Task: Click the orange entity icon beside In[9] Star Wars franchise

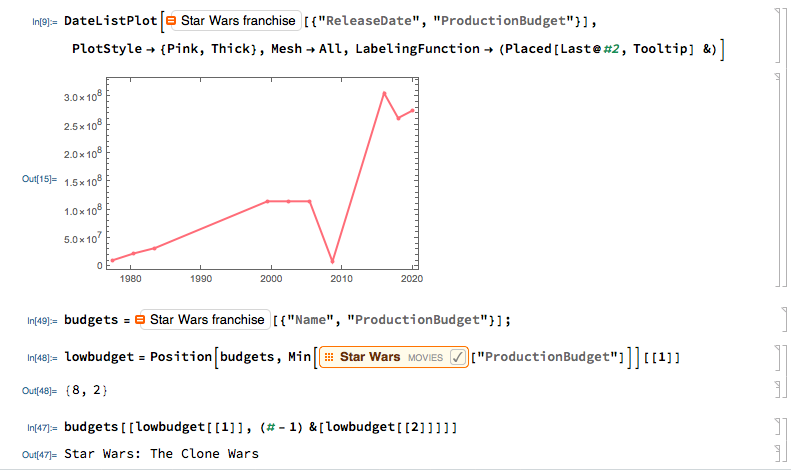Action: click(171, 21)
